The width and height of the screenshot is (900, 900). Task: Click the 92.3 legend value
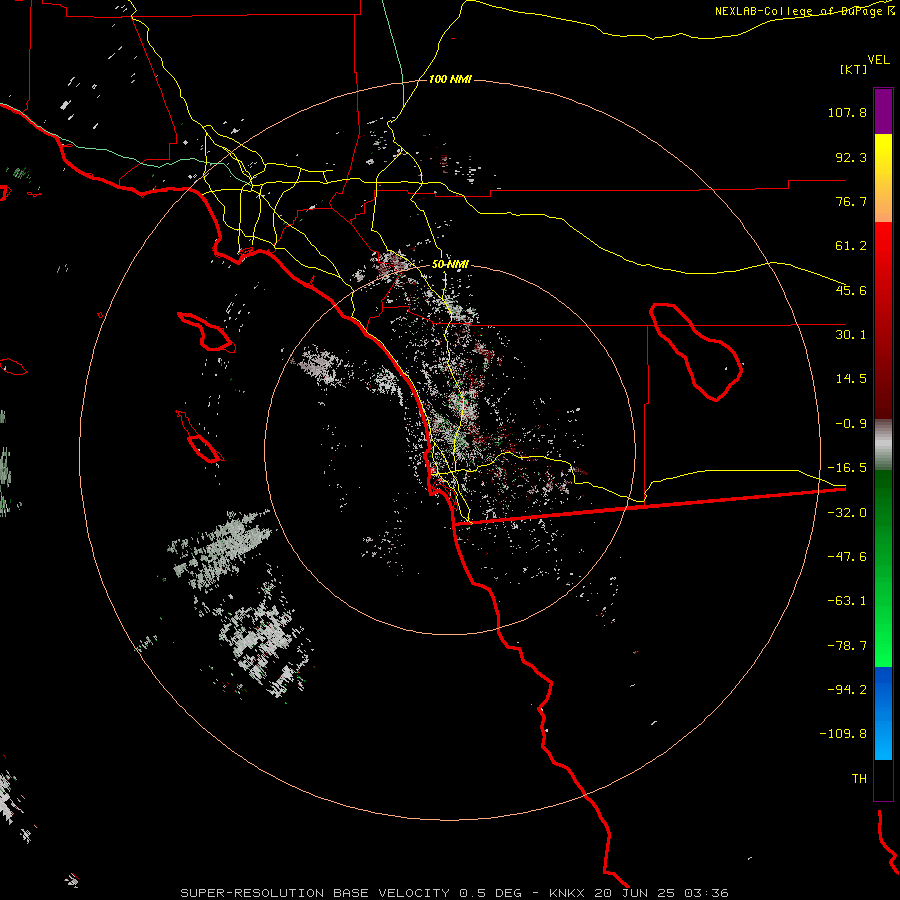(x=851, y=157)
